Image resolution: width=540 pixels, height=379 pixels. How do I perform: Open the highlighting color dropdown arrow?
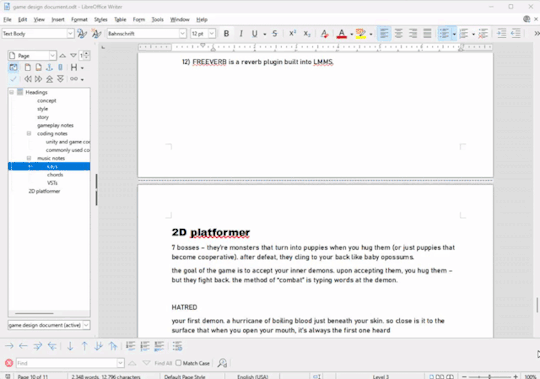point(371,34)
